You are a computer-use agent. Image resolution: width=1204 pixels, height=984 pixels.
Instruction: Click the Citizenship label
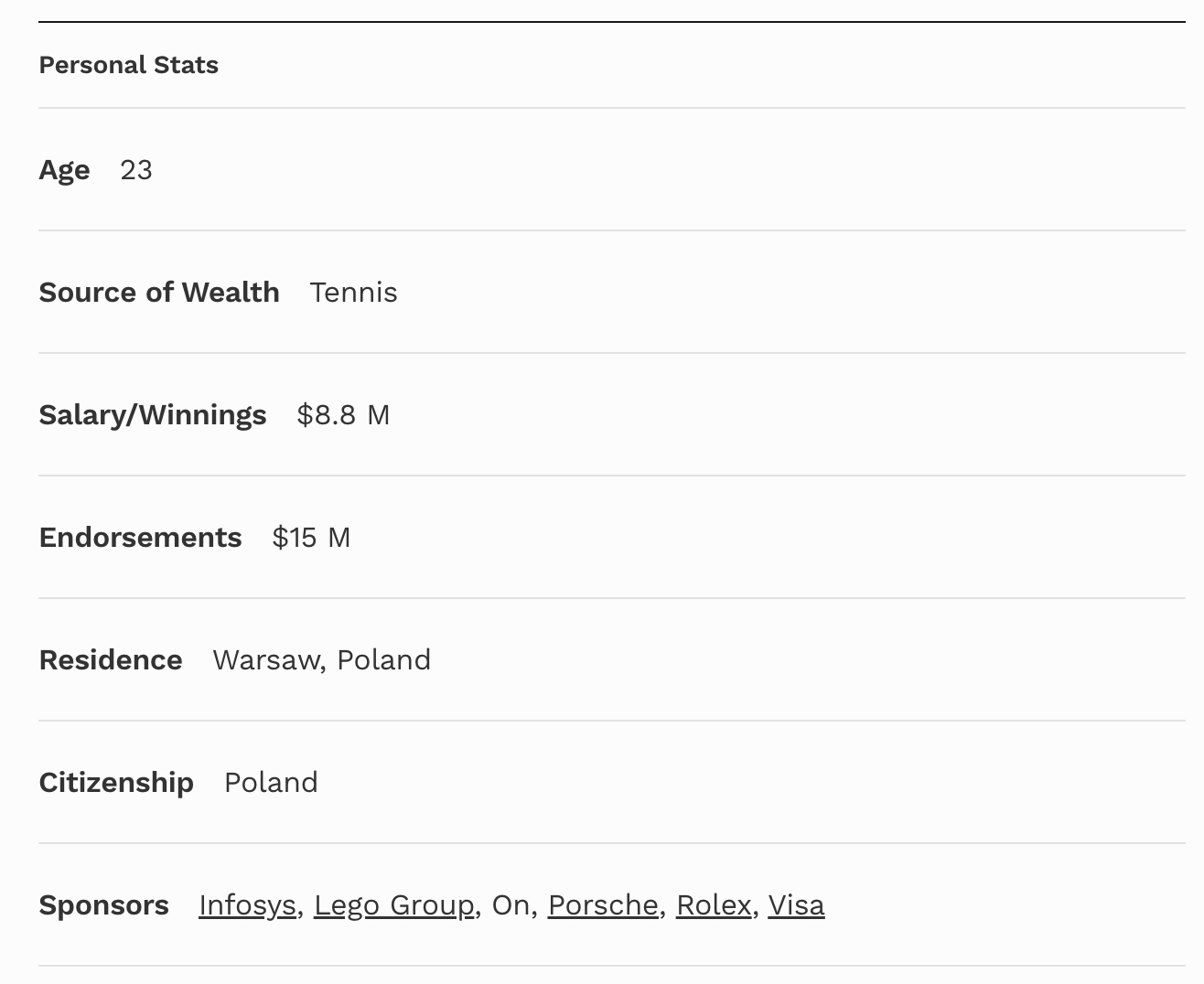tap(116, 783)
